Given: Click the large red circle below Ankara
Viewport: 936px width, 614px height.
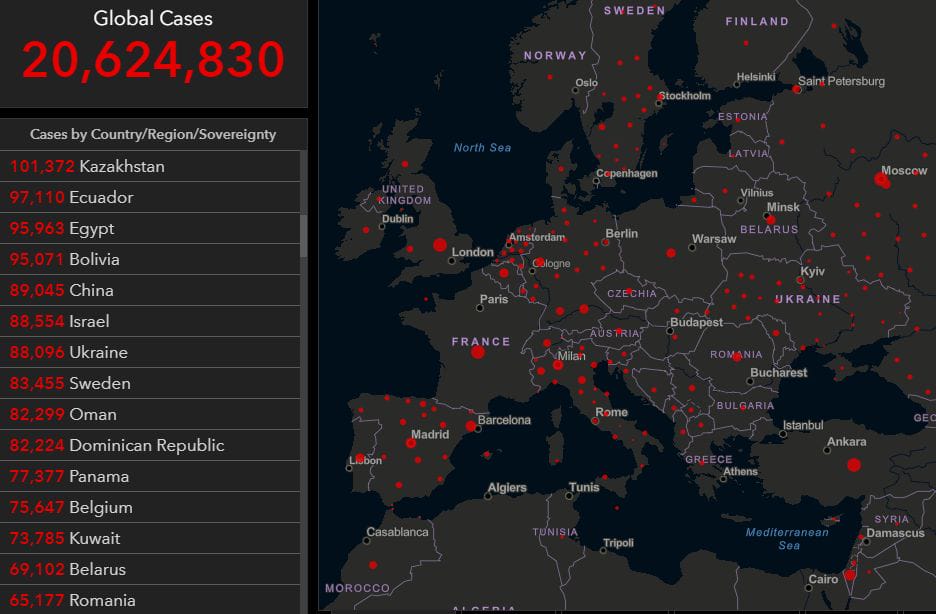Looking at the screenshot, I should (x=853, y=464).
